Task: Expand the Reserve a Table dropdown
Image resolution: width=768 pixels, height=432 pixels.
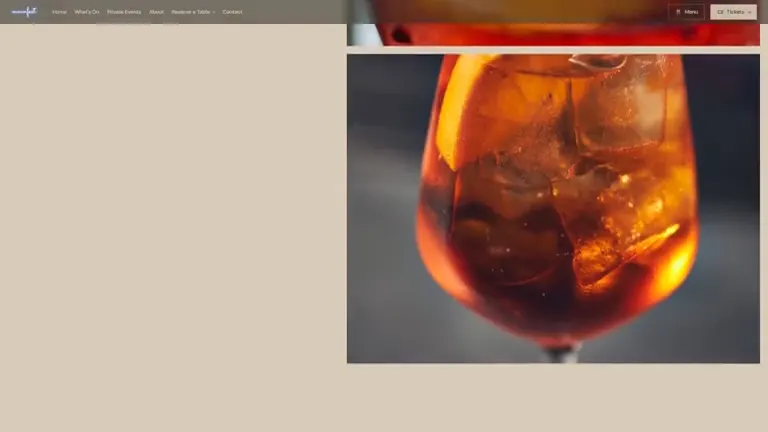Action: coord(193,12)
